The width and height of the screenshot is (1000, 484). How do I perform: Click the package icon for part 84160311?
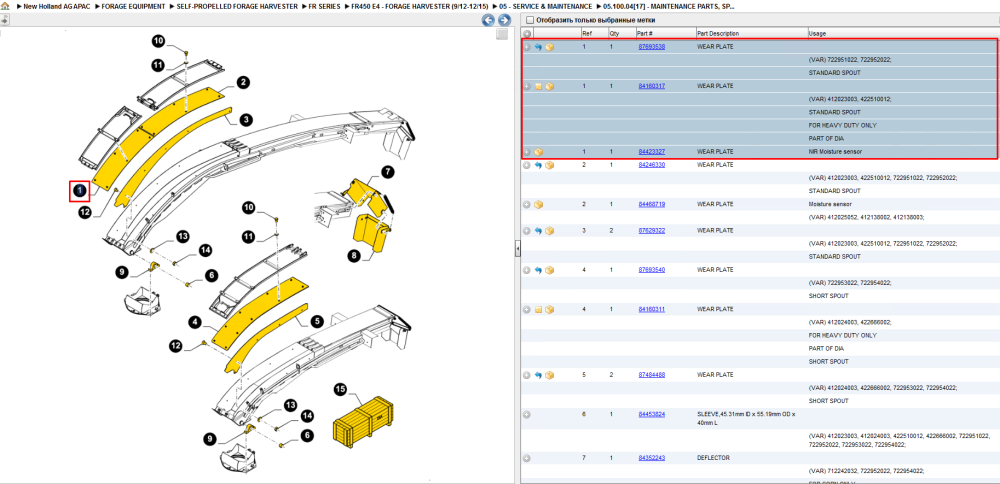tap(549, 310)
